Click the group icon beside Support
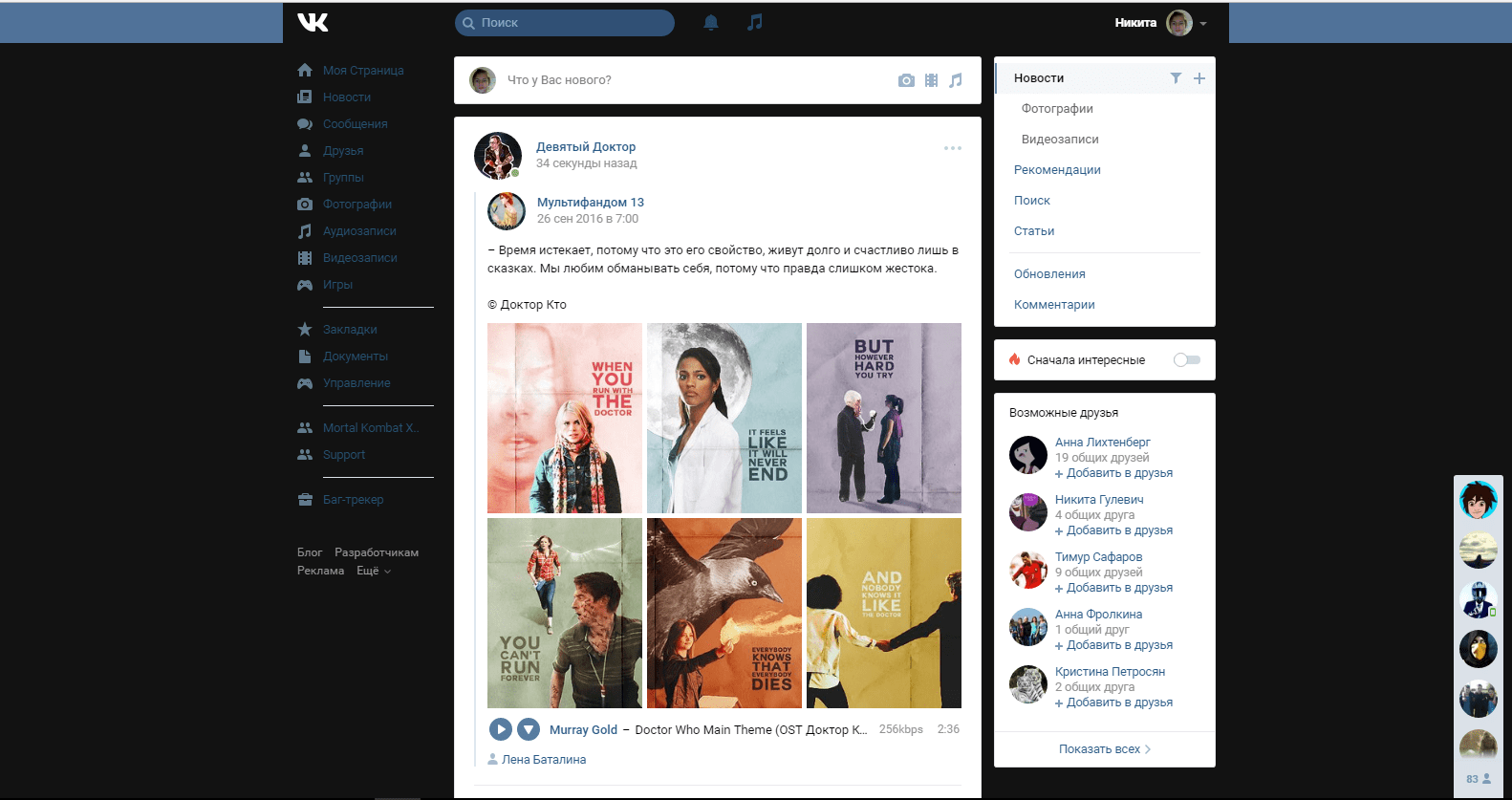 305,454
